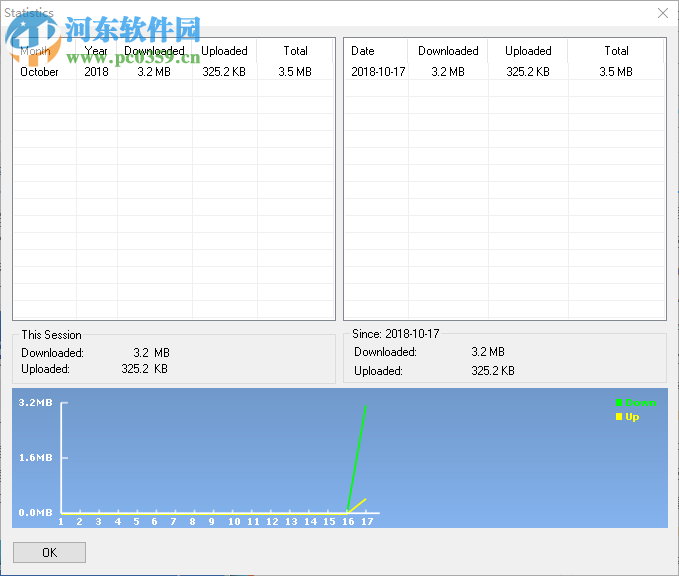
Task: Click the 0.0MB graph axis label
Action: [36, 512]
